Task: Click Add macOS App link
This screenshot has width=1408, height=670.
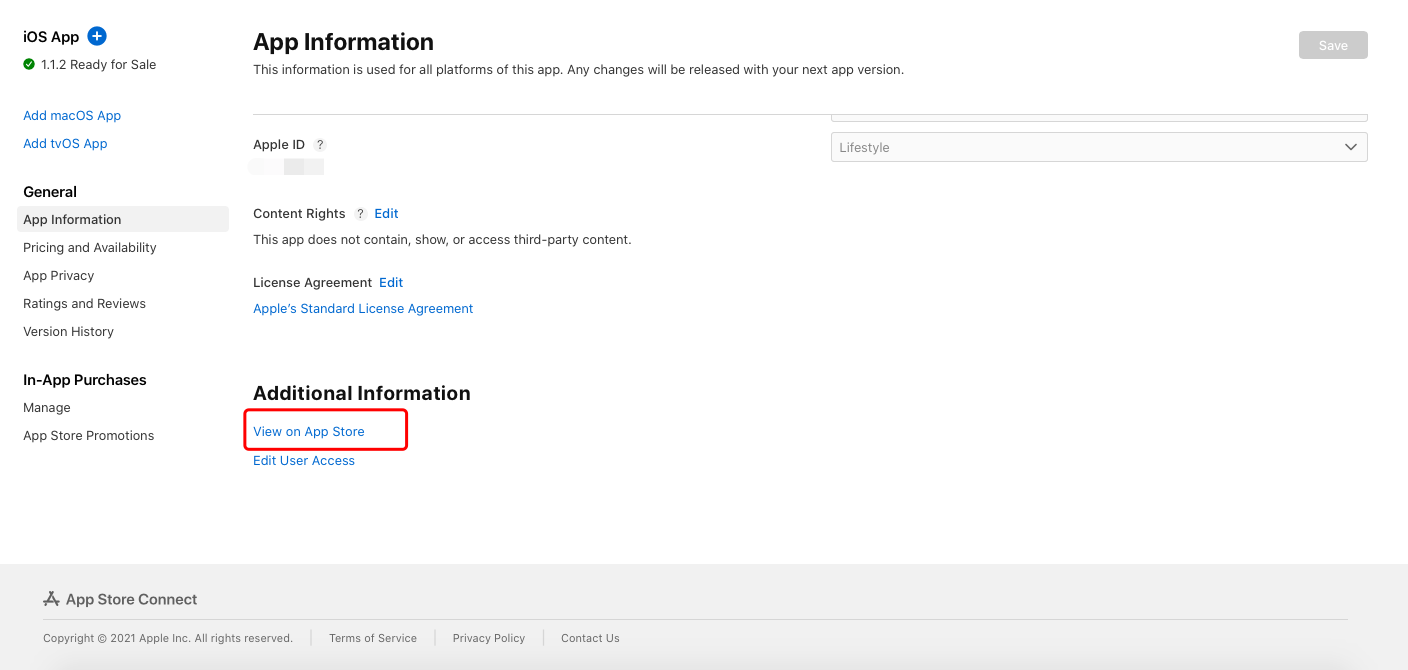Action: click(72, 115)
